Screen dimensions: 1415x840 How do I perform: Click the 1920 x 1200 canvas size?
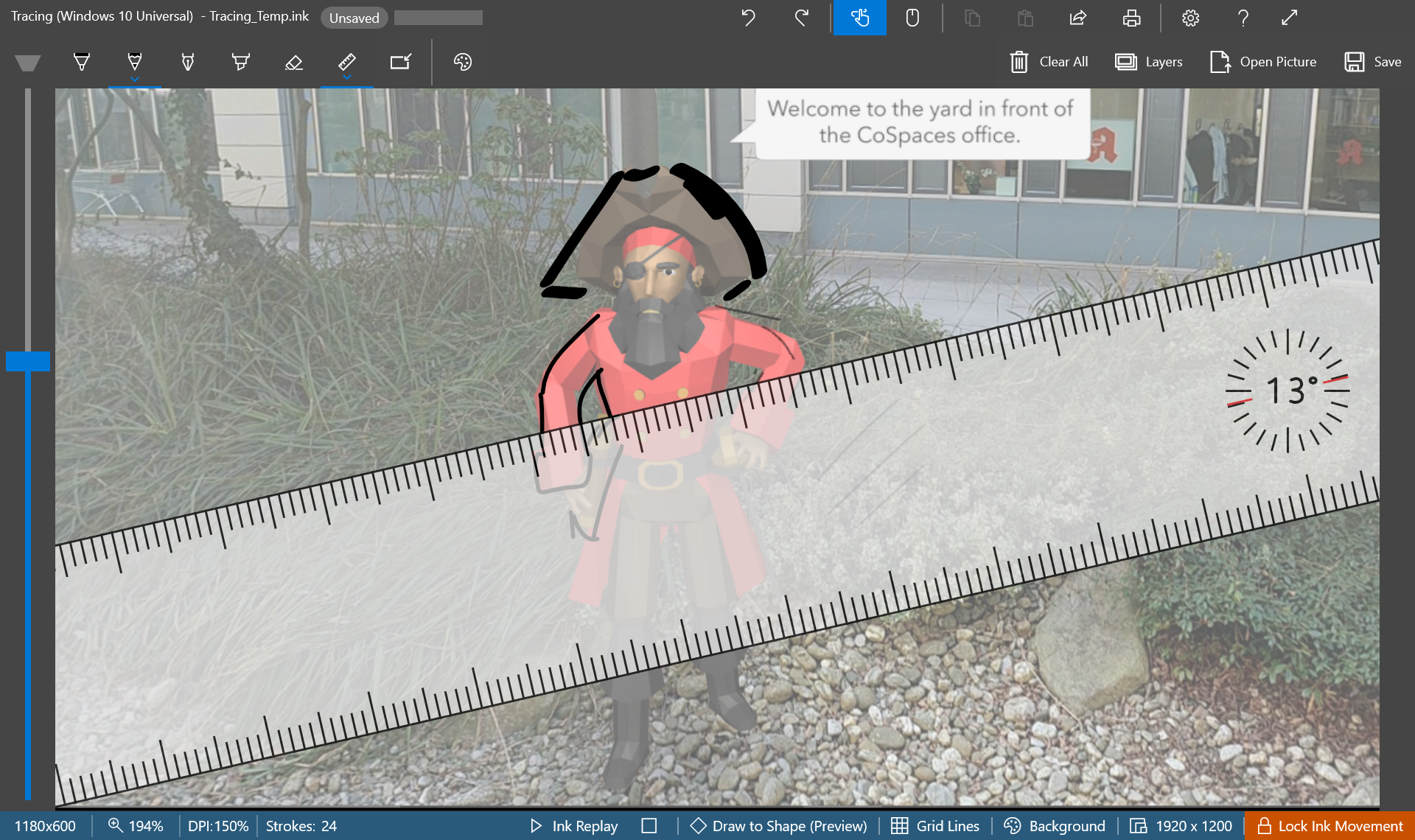tap(1181, 826)
